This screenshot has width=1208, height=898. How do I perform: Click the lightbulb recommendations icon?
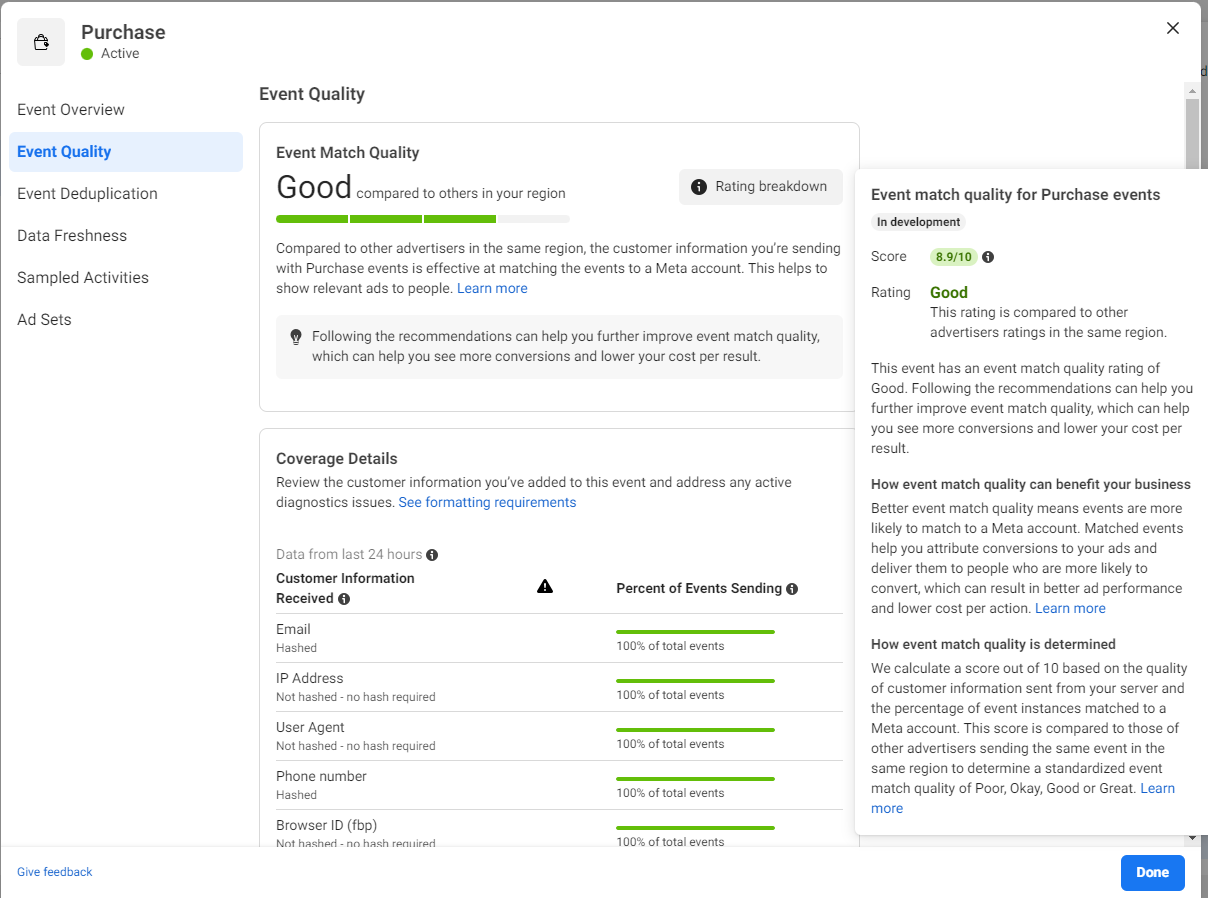point(296,337)
